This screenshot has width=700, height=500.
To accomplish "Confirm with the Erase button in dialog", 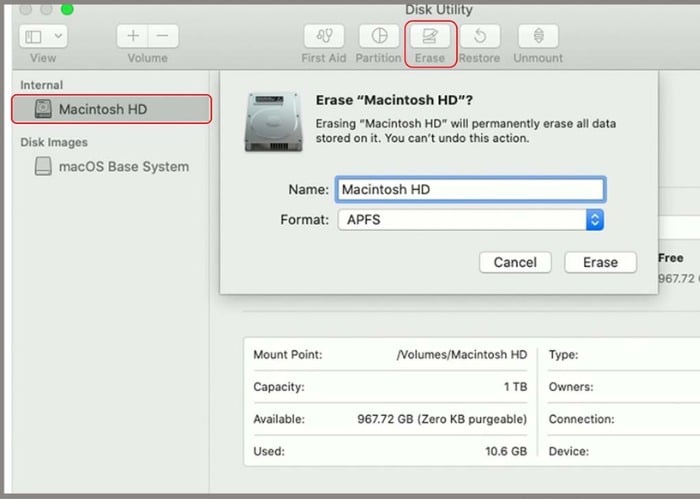I will point(600,262).
